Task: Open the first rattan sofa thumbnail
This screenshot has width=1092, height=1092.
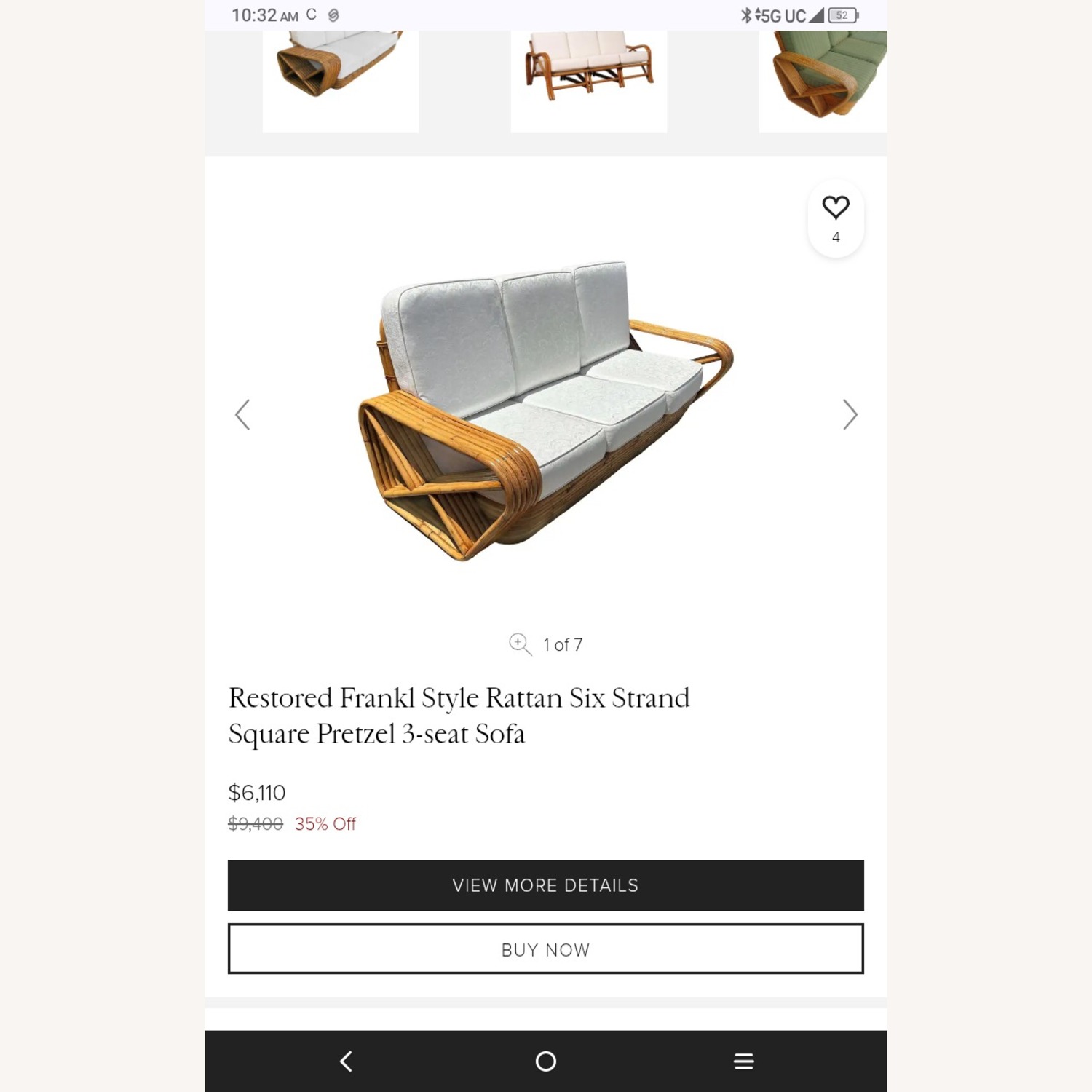Action: (x=340, y=81)
